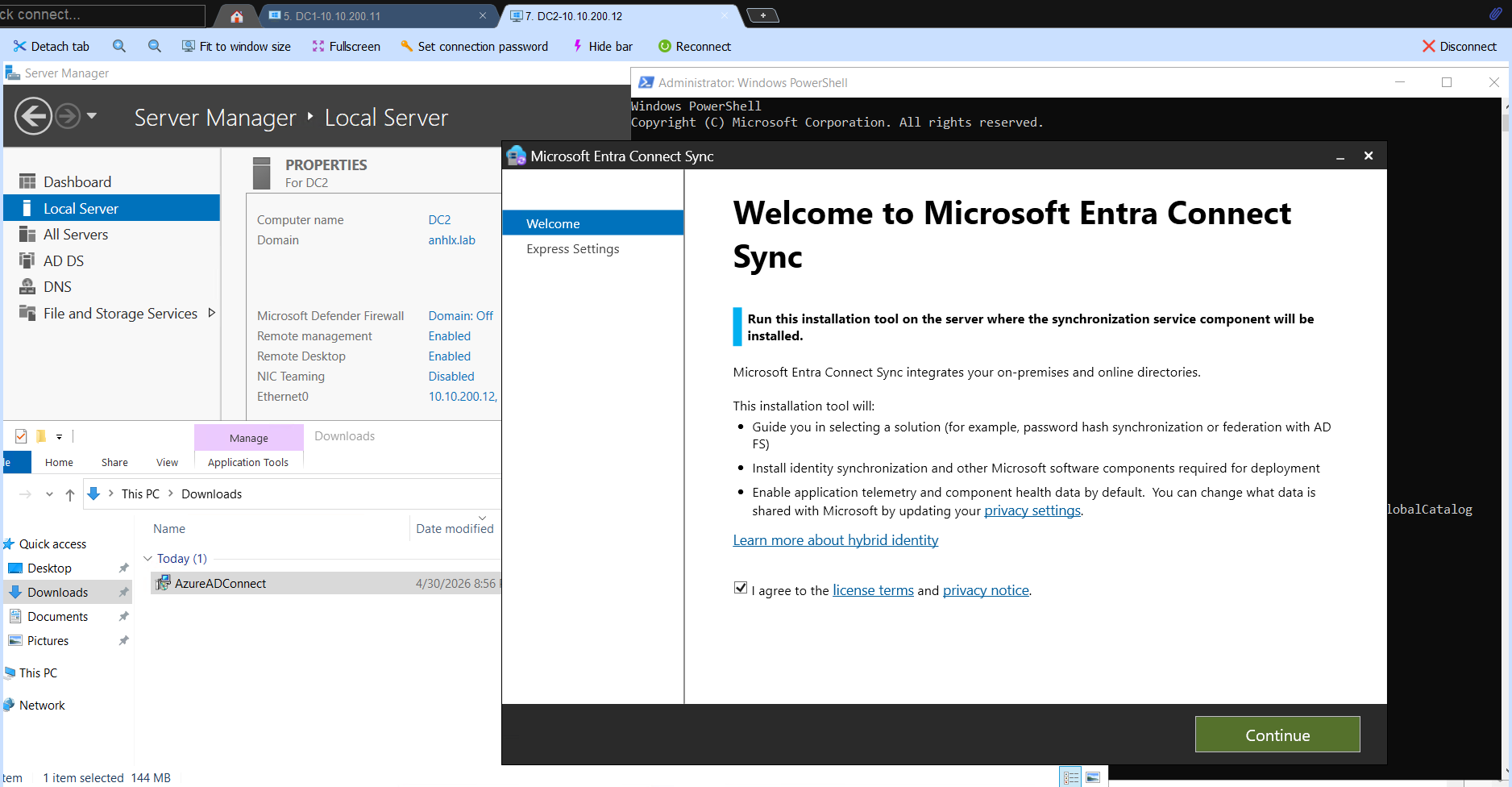Click the anhlx.lab domain link
1512x787 pixels.
pyautogui.click(x=451, y=240)
